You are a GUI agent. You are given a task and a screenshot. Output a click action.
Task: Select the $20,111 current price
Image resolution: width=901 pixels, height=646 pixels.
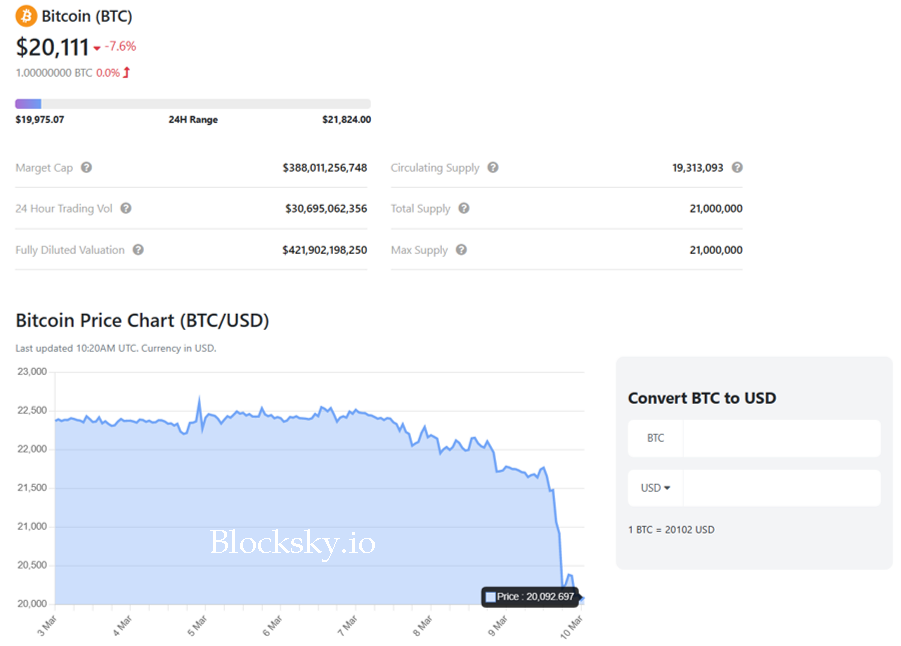[52, 47]
